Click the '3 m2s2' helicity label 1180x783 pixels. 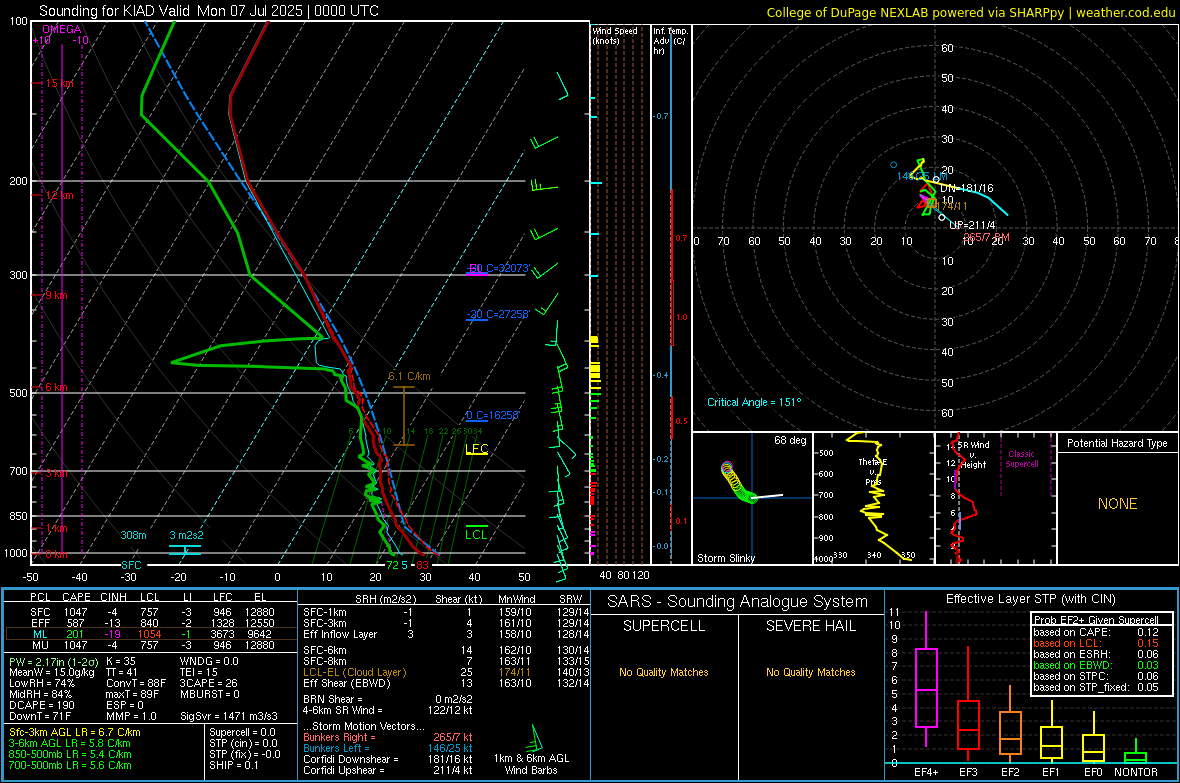(x=186, y=535)
